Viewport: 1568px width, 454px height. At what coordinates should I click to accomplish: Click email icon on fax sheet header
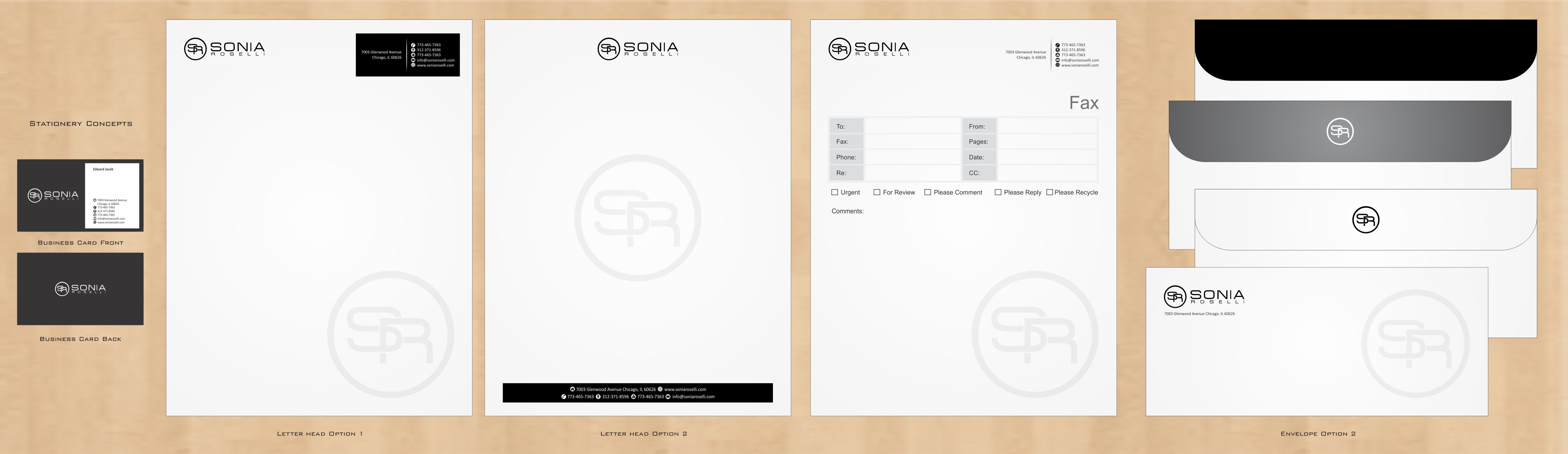1057,60
